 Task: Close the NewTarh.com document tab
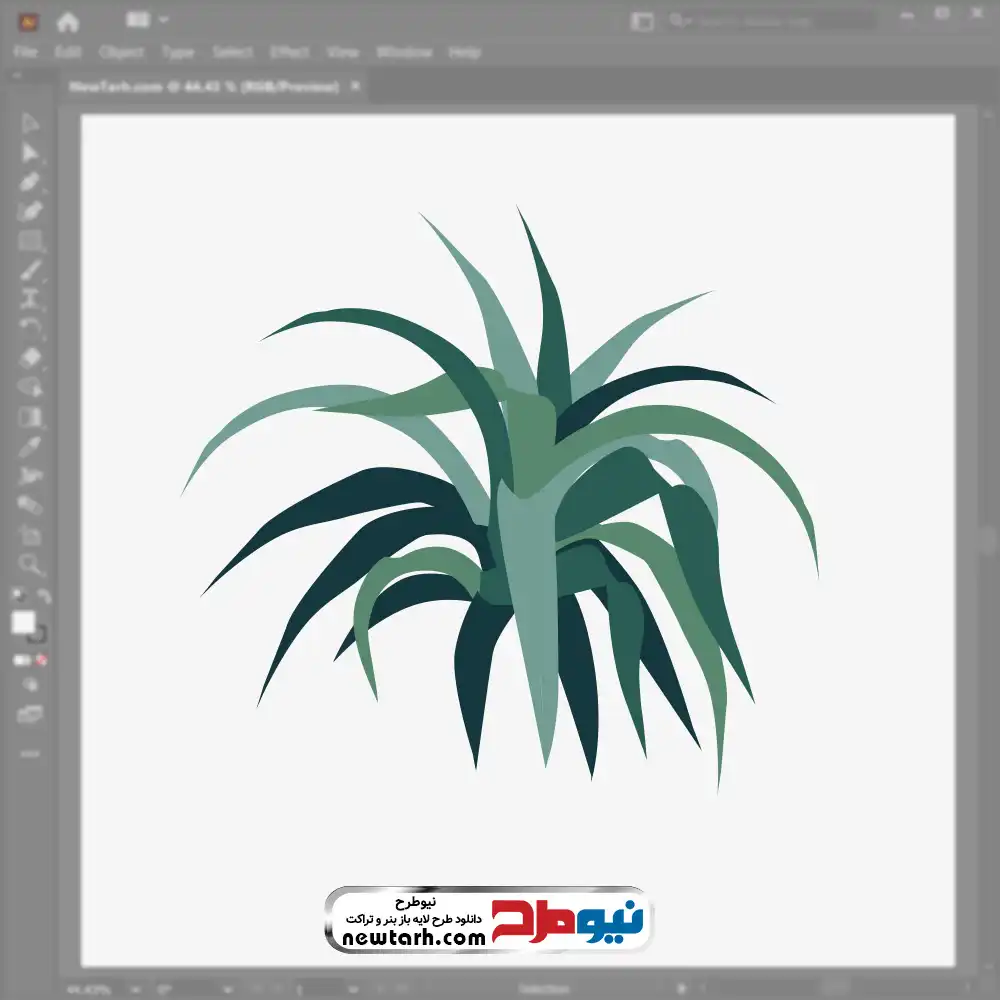click(355, 85)
